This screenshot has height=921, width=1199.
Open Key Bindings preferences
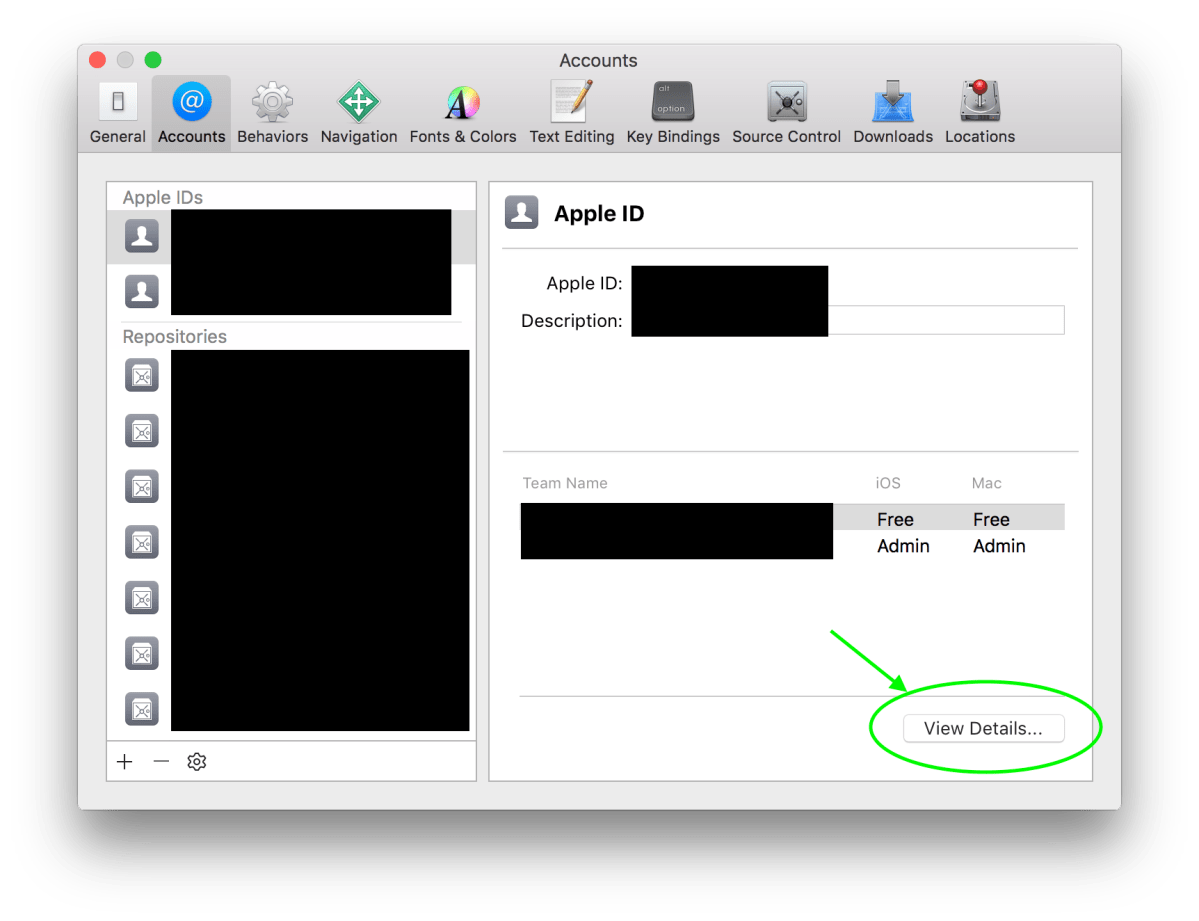tap(673, 112)
